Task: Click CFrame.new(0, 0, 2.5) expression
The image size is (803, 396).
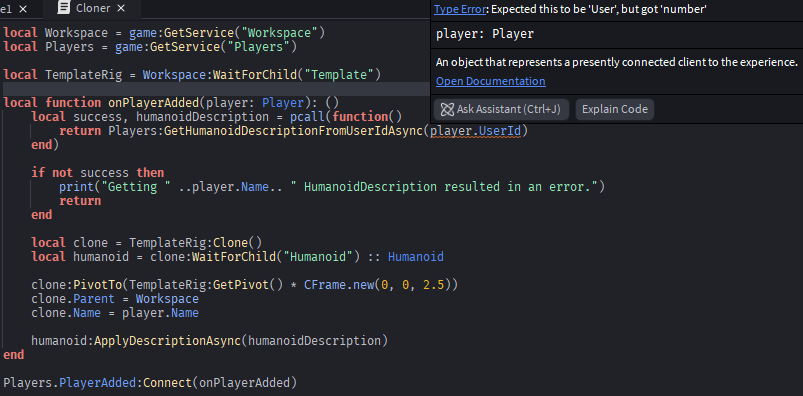Action: pos(377,285)
